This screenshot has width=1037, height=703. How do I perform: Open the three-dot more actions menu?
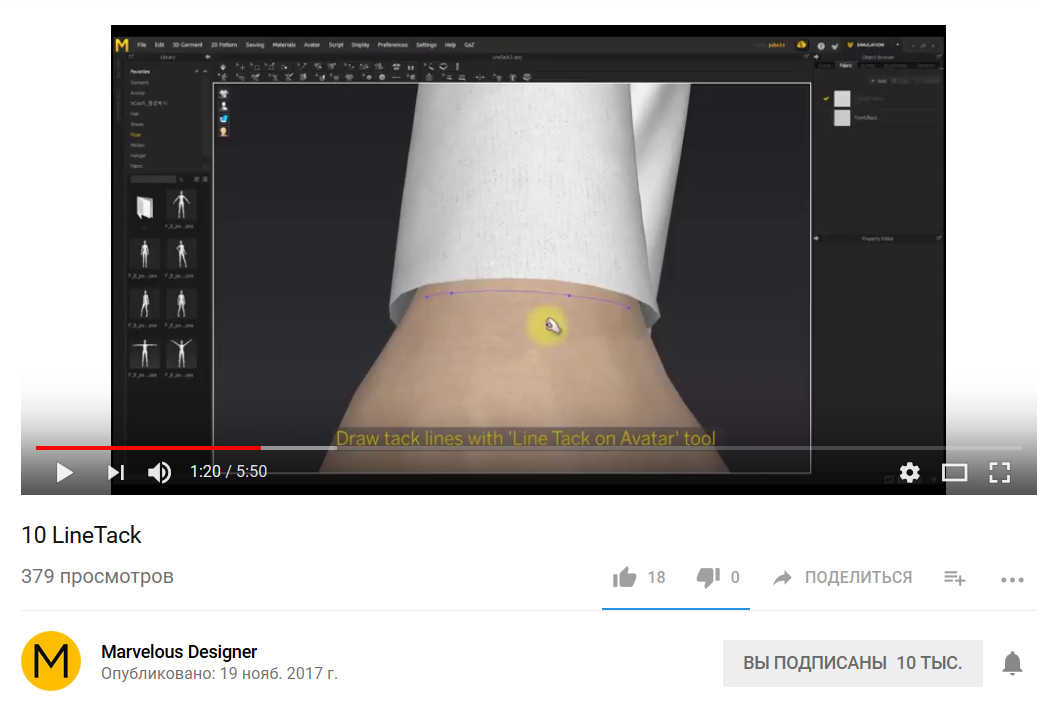coord(1012,580)
